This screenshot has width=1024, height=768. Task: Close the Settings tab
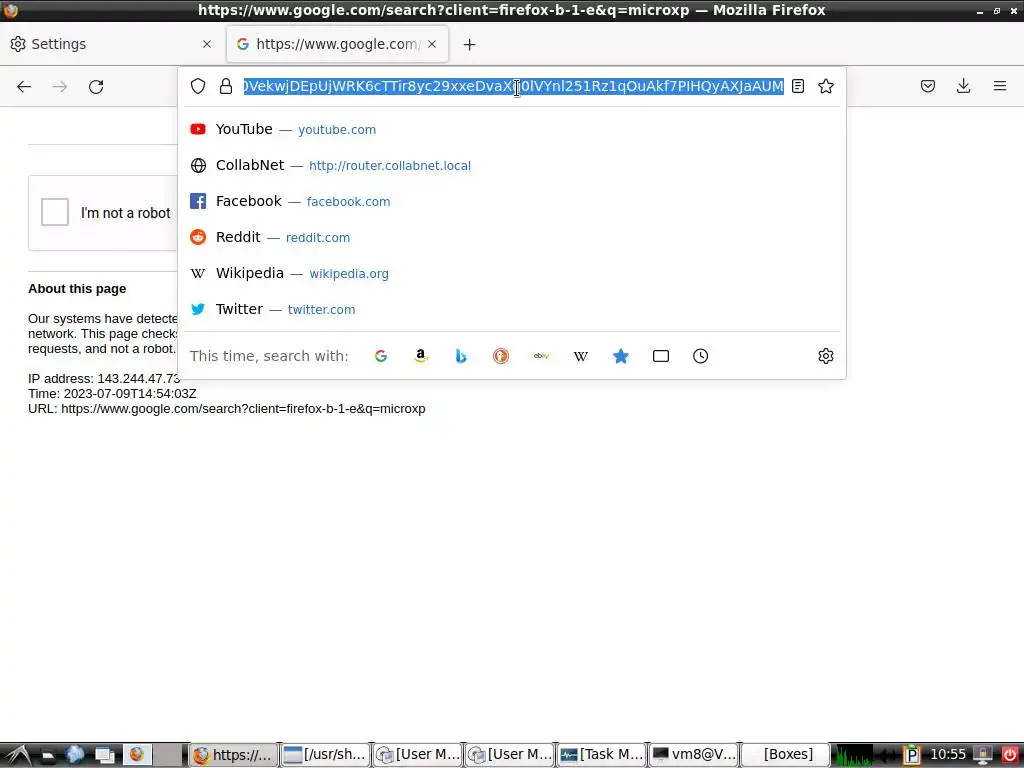tap(207, 44)
